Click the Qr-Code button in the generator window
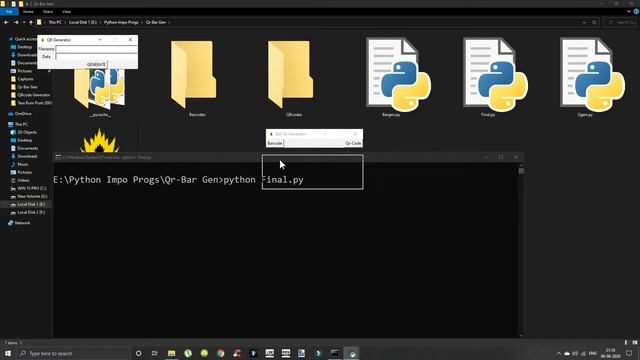This screenshot has height=360, width=640. click(353, 143)
